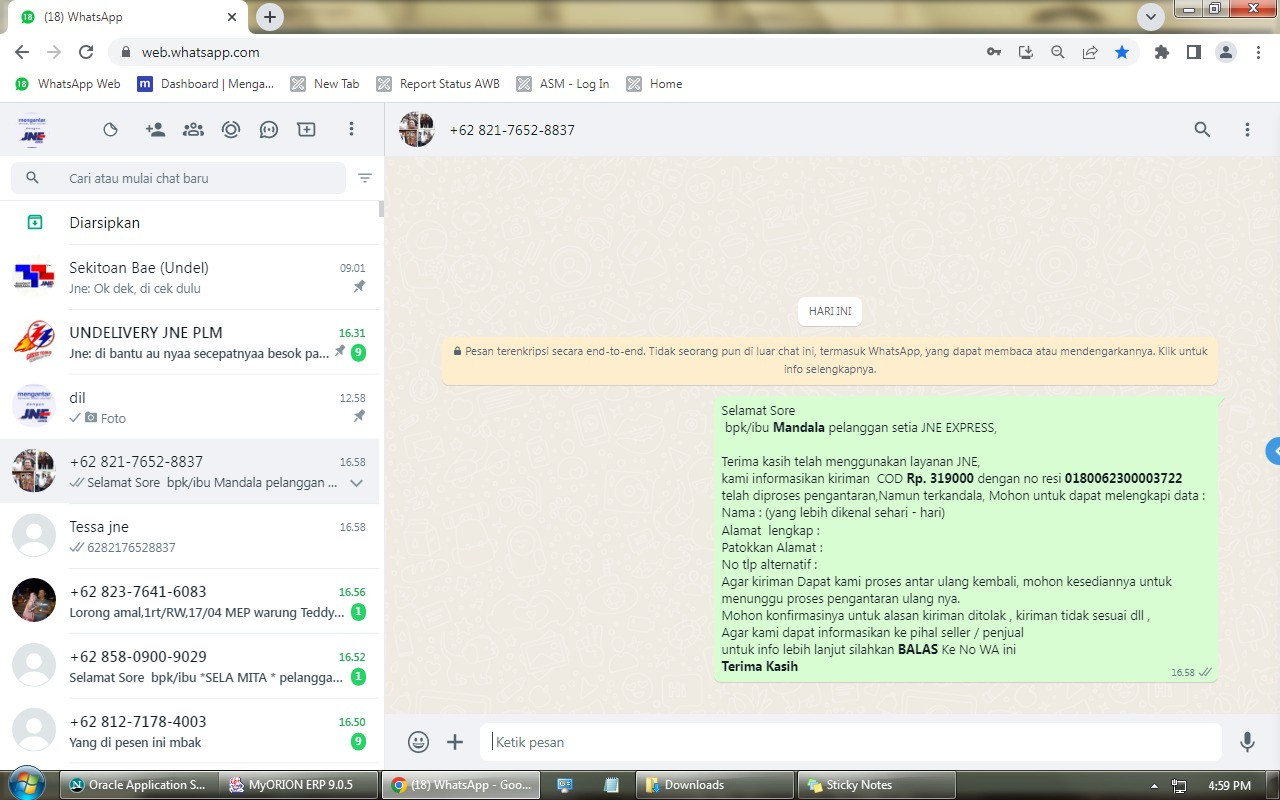The image size is (1280, 800).
Task: Click the share page icon
Action: [x=1090, y=52]
